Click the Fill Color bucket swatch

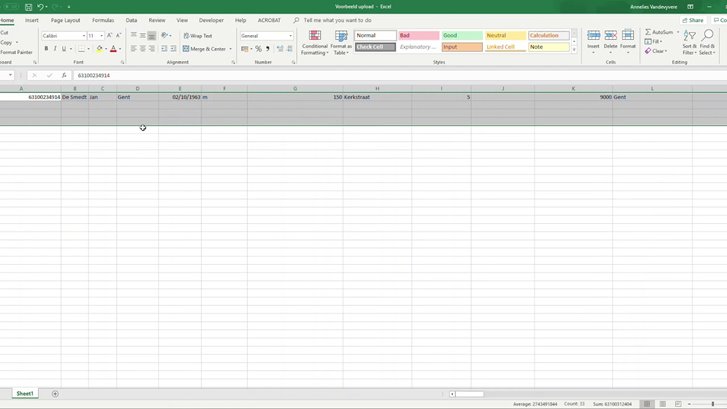(x=99, y=48)
